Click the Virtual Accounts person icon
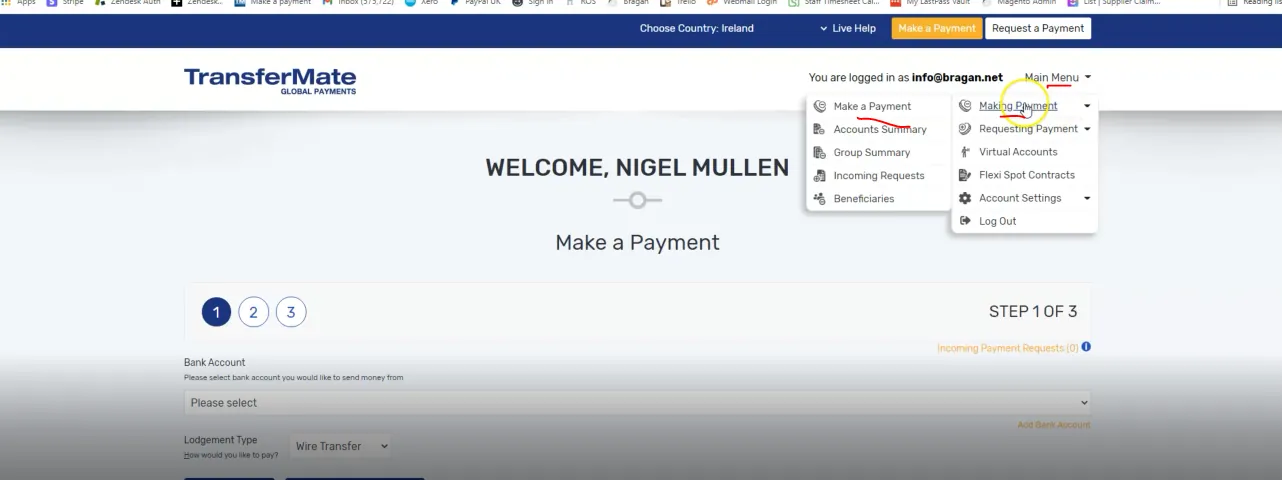This screenshot has height=480, width=1282. coord(965,152)
